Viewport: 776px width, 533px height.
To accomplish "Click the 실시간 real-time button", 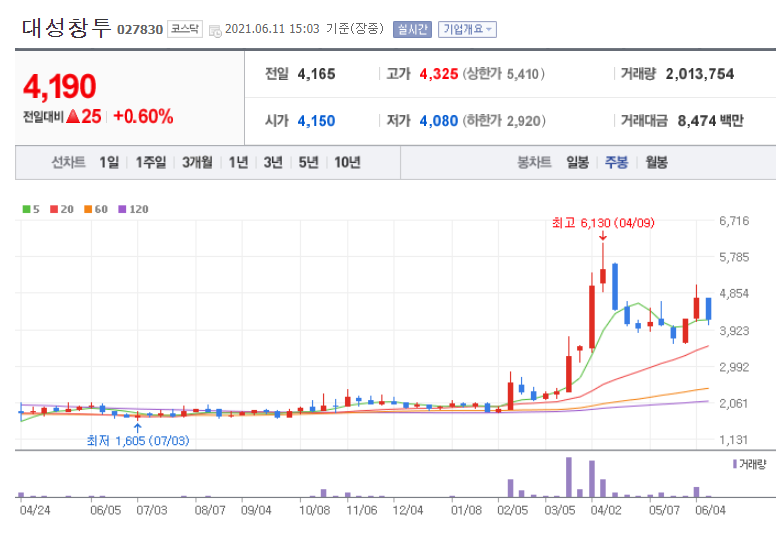I will (x=412, y=29).
